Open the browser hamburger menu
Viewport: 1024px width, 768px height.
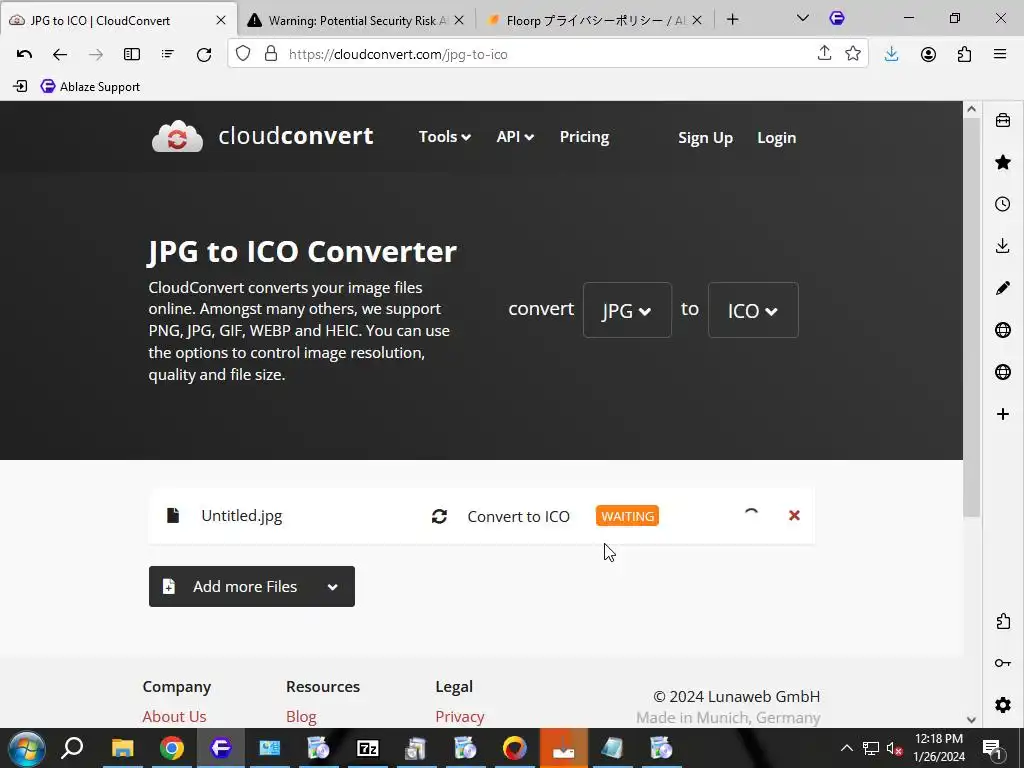[x=1000, y=54]
